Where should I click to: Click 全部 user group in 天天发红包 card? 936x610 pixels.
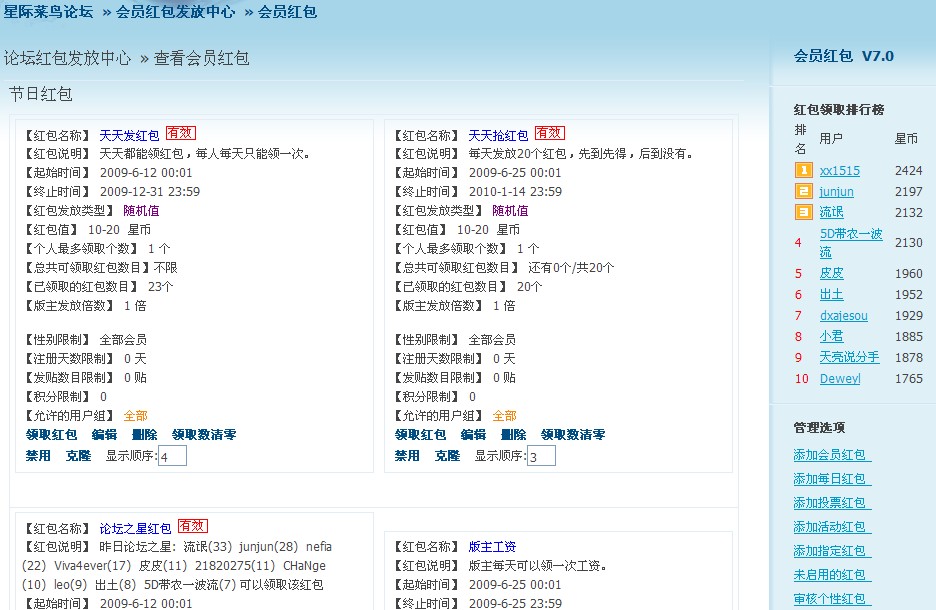136,415
